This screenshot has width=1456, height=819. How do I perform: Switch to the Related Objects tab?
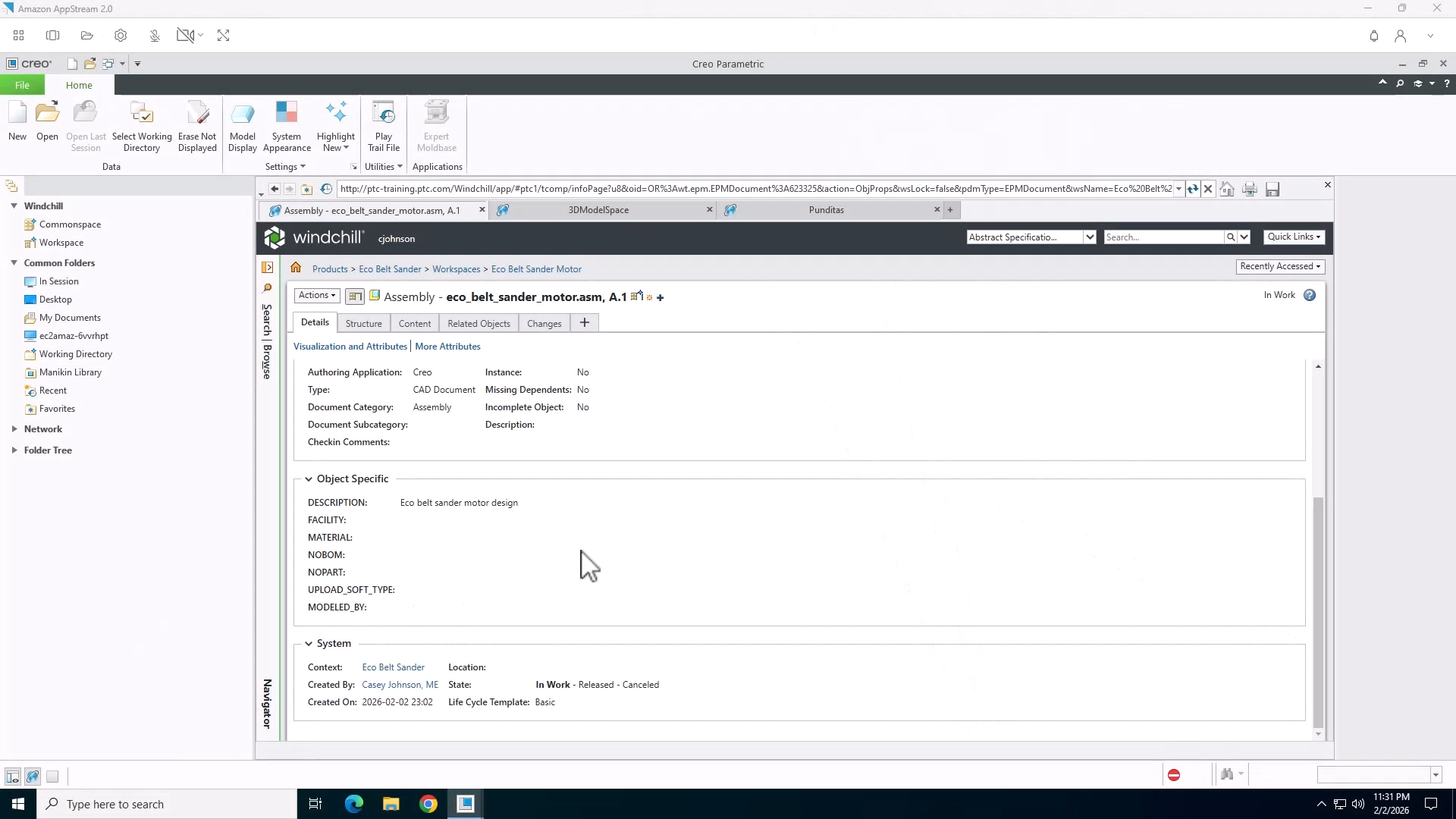pyautogui.click(x=479, y=323)
